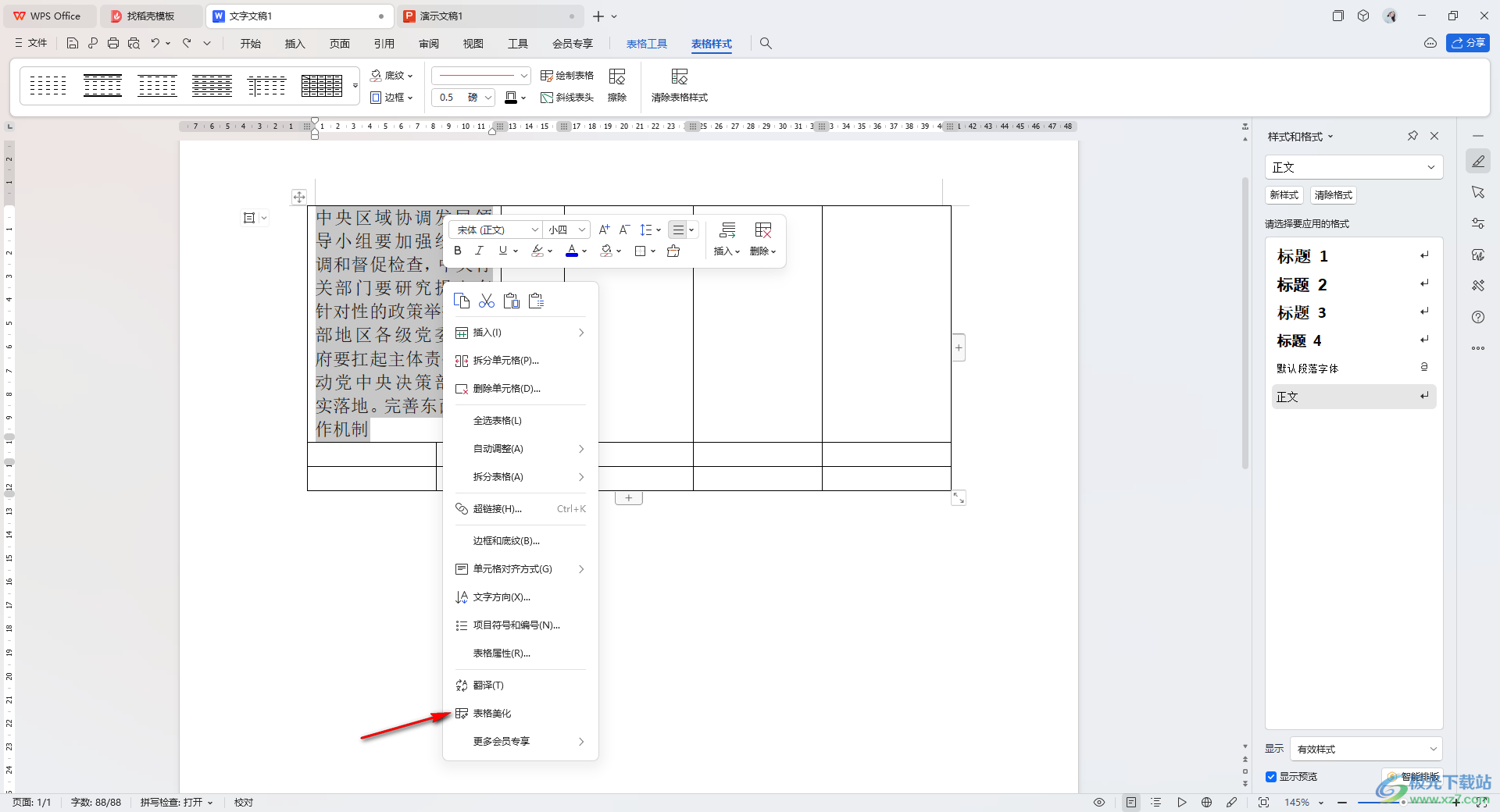Click the 斜线表头 icon
1500x812 pixels.
click(x=568, y=98)
